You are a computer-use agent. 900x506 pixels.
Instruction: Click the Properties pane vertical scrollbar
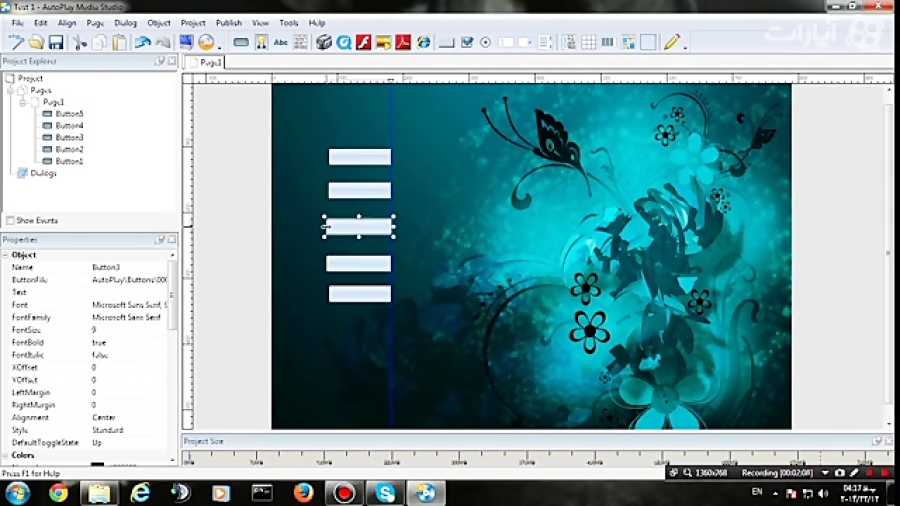click(172, 294)
